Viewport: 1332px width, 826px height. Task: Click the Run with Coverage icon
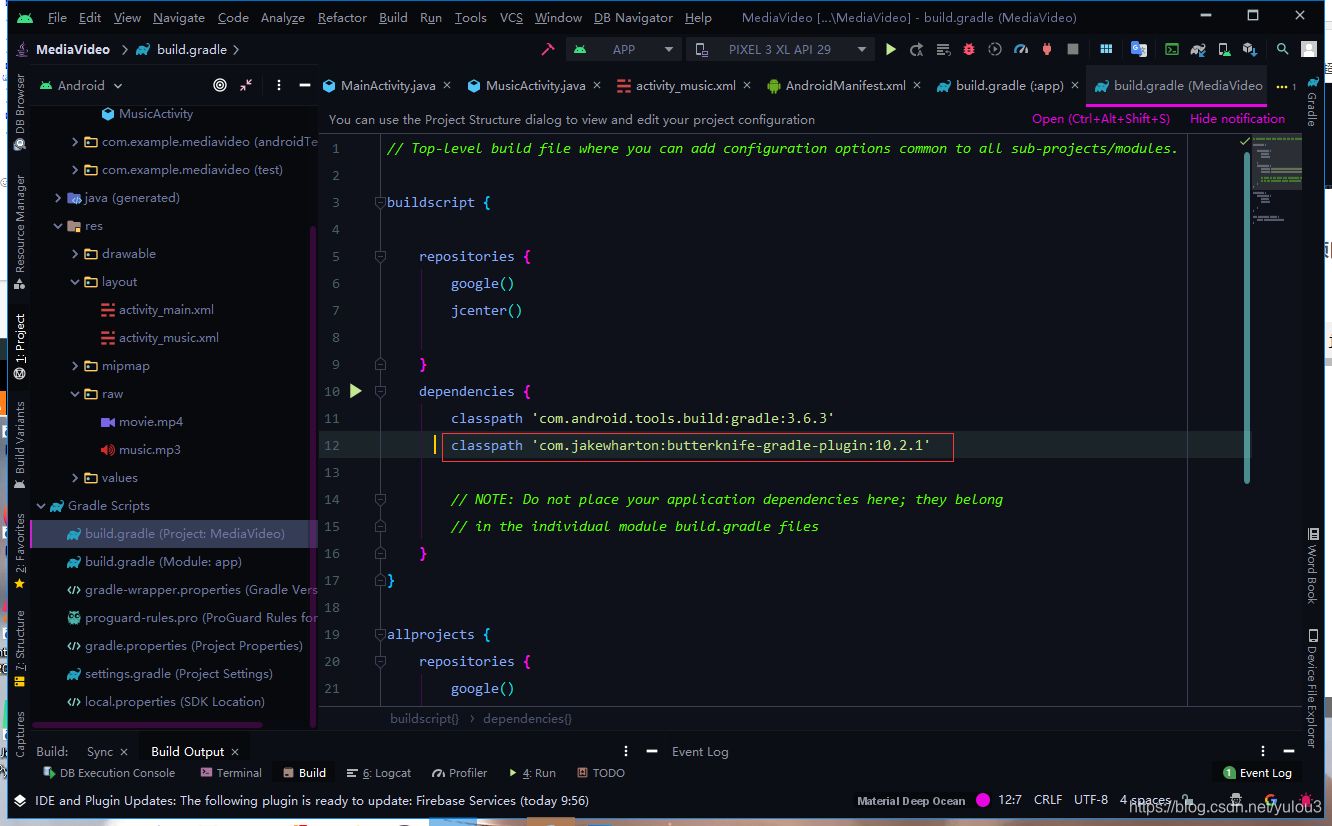[995, 49]
